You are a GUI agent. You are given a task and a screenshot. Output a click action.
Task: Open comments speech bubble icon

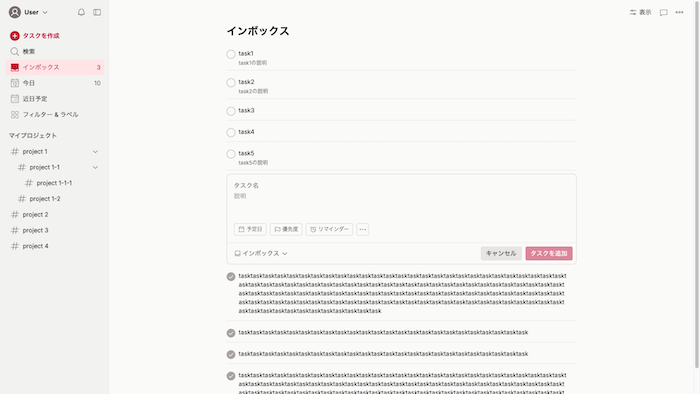[663, 12]
